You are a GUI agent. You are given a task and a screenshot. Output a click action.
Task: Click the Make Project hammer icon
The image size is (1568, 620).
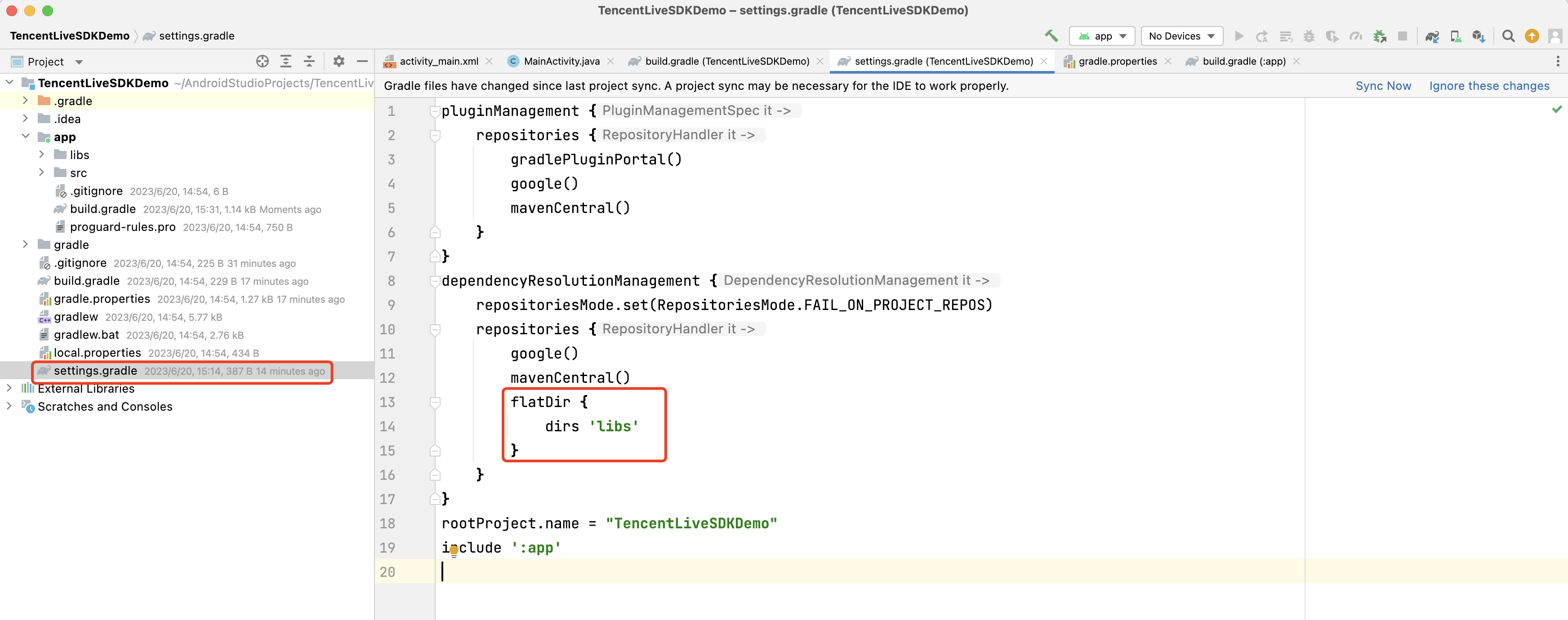coord(1051,36)
